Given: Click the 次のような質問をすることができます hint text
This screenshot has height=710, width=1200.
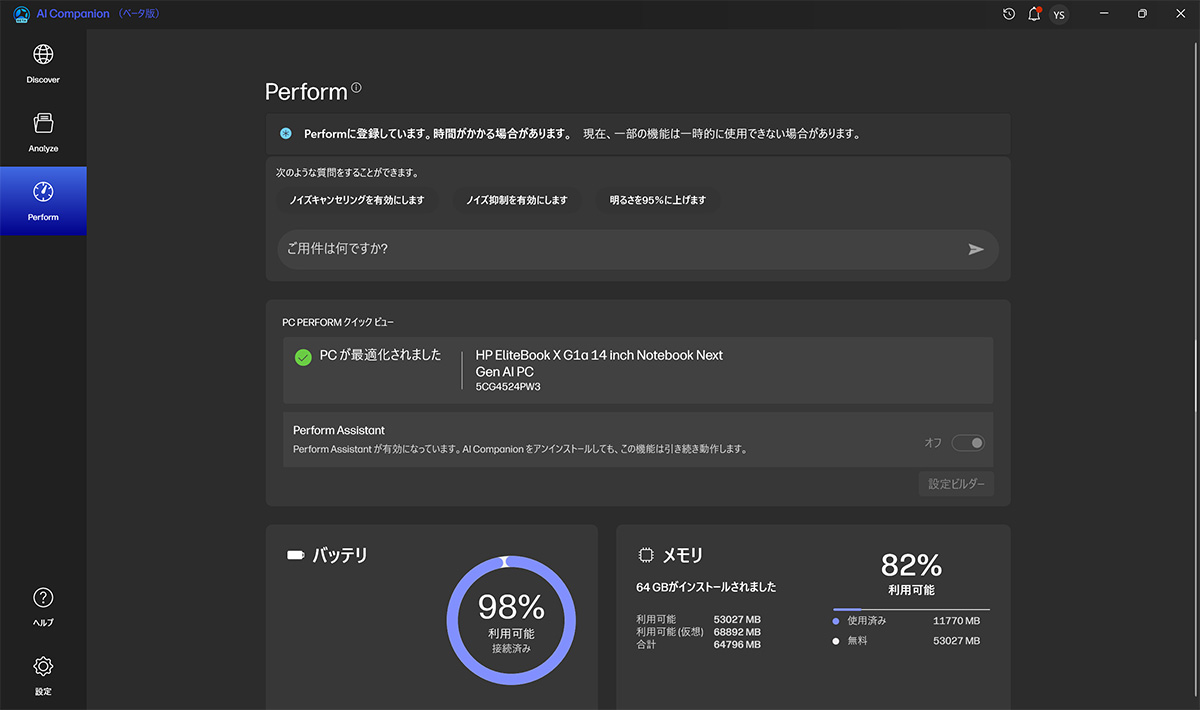Looking at the screenshot, I should tap(347, 173).
